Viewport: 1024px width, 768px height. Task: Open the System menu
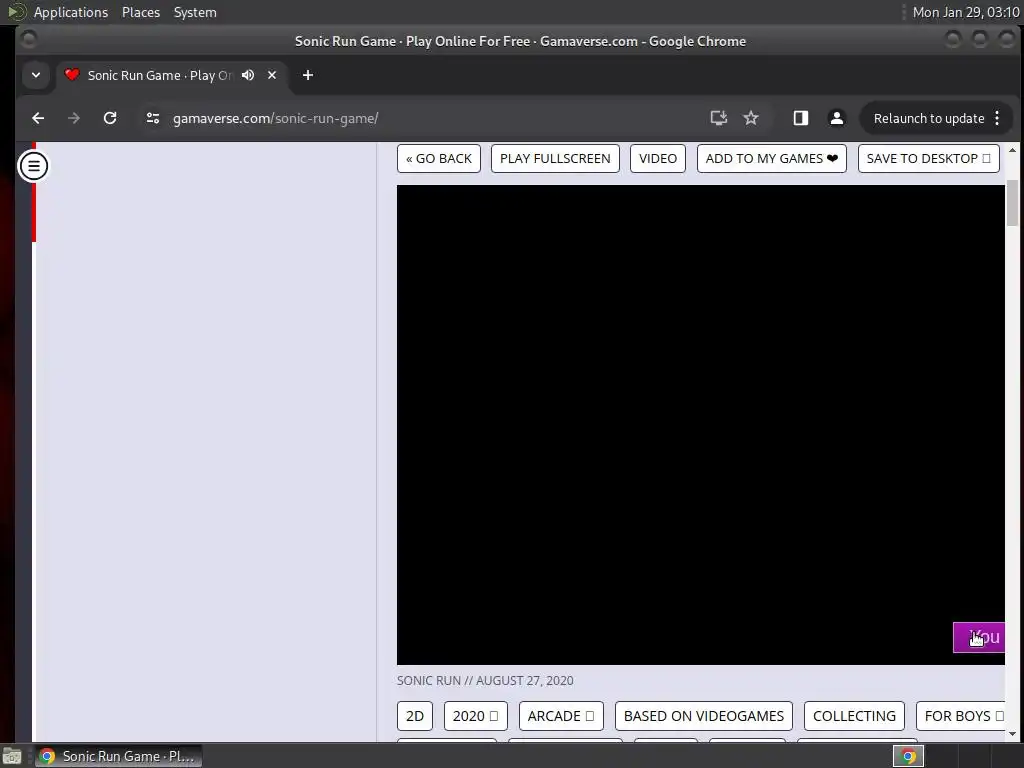click(195, 12)
